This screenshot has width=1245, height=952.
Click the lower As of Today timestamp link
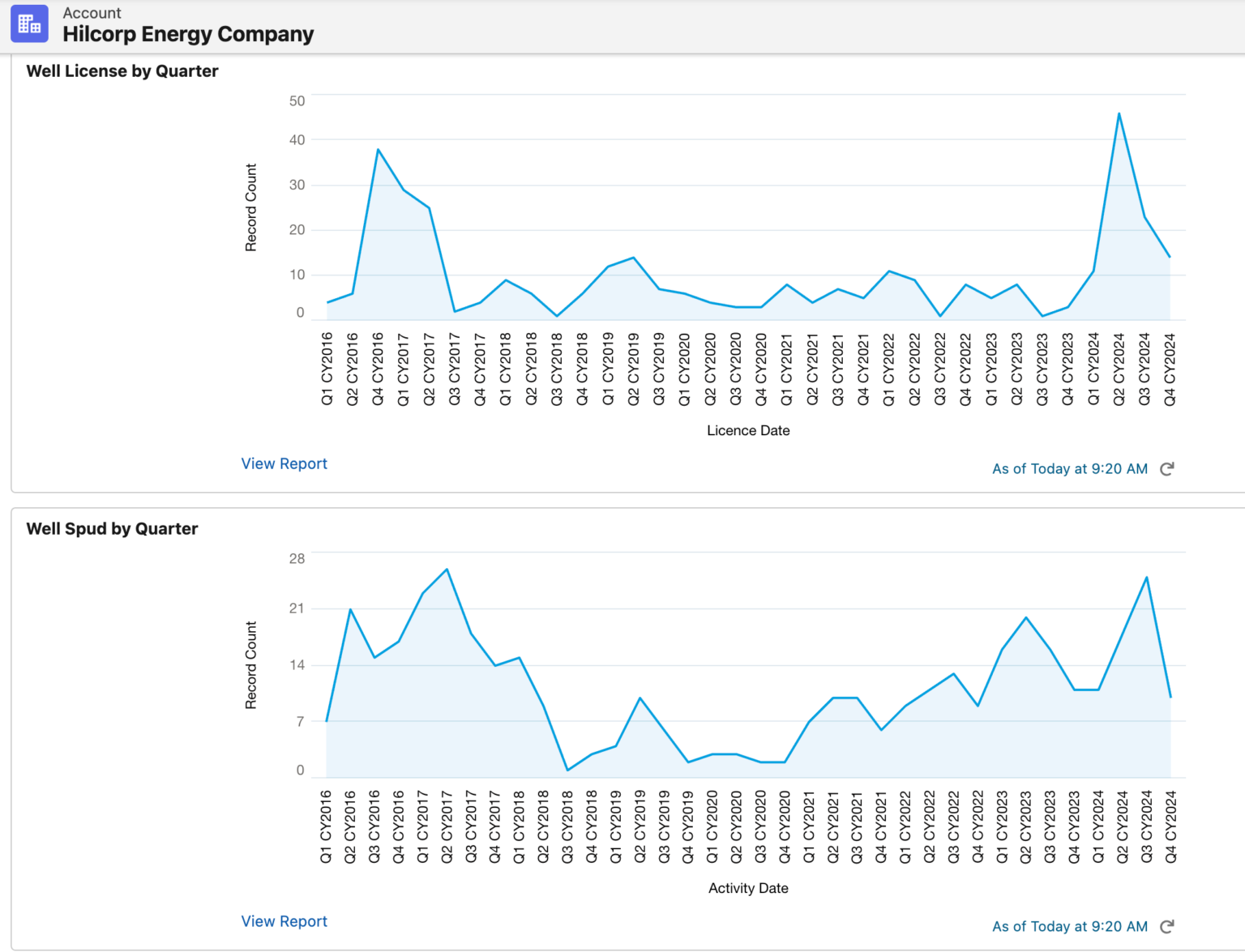pyautogui.click(x=1068, y=926)
